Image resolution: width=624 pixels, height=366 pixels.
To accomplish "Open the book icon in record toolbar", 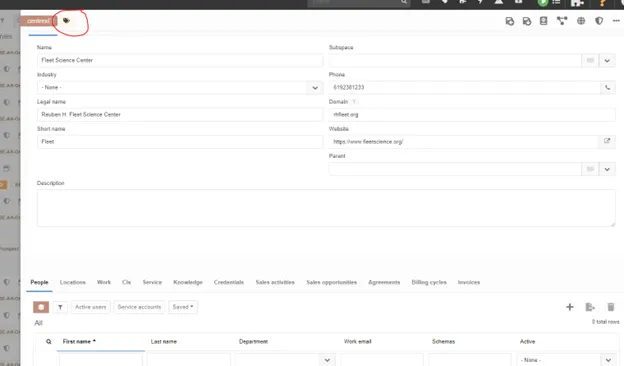I will point(543,21).
